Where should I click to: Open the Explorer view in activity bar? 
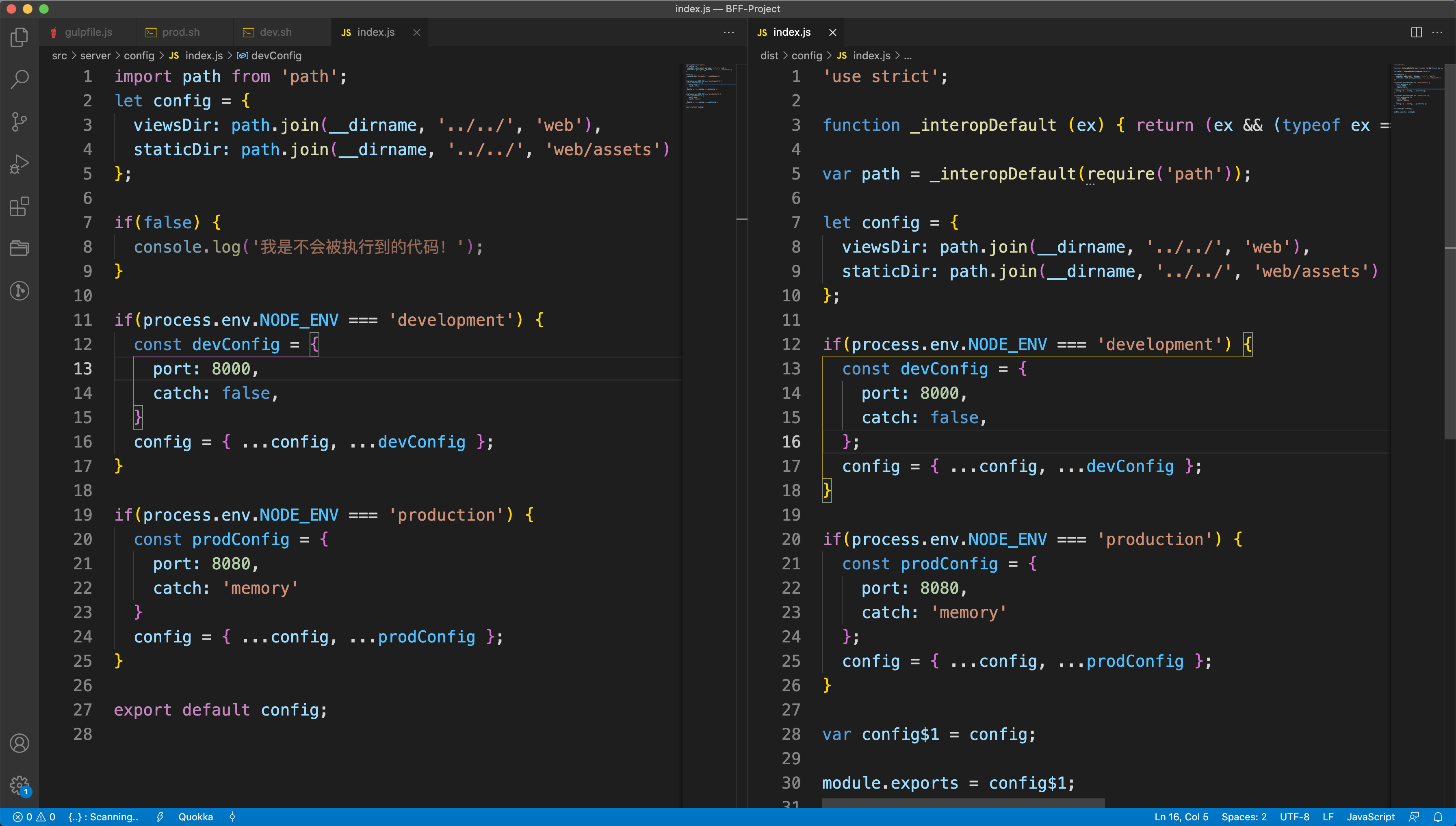pos(19,37)
